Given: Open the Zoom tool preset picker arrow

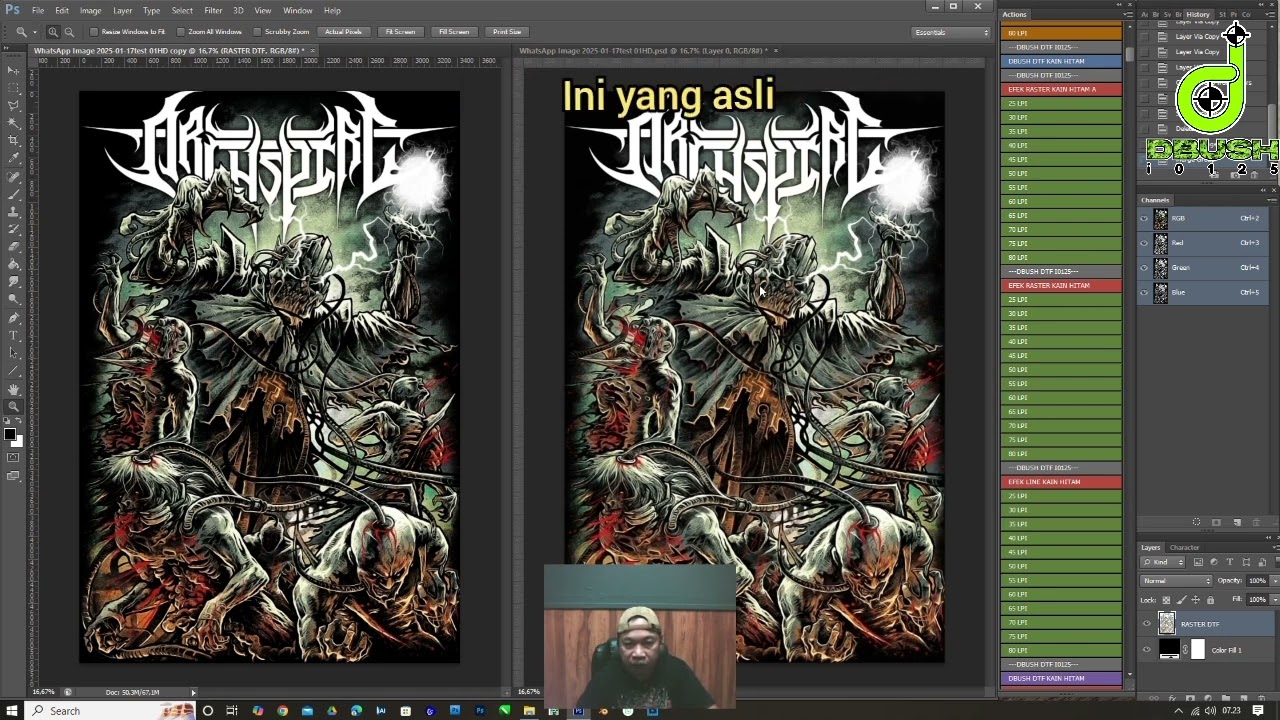Looking at the screenshot, I should pos(35,32).
